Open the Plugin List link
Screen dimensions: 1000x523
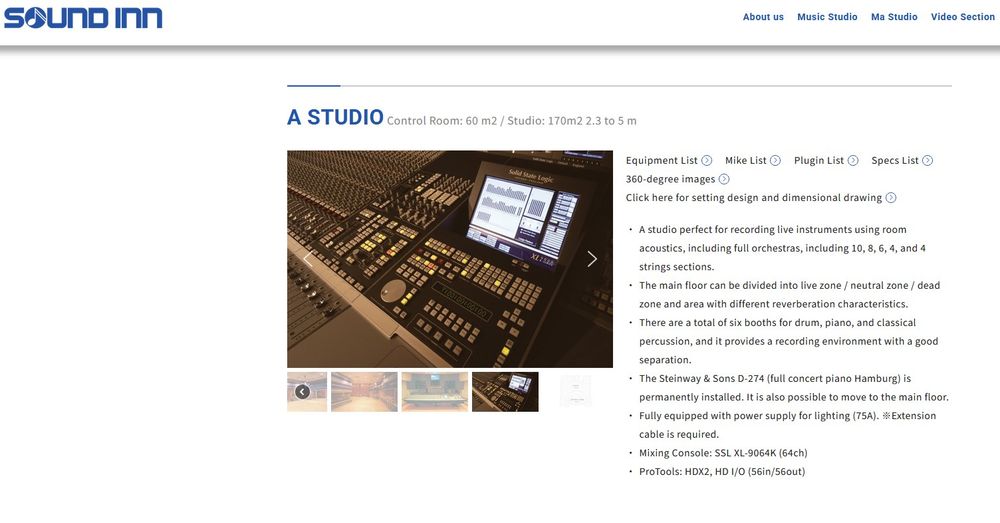tap(819, 161)
